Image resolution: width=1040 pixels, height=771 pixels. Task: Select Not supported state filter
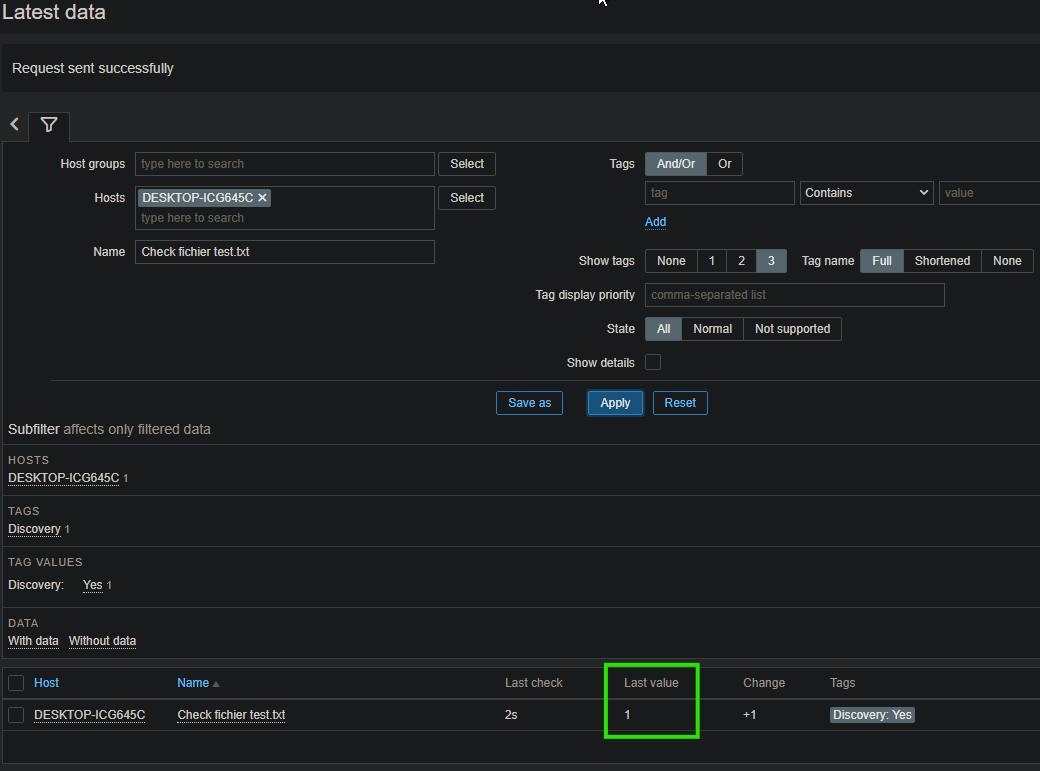tap(792, 329)
